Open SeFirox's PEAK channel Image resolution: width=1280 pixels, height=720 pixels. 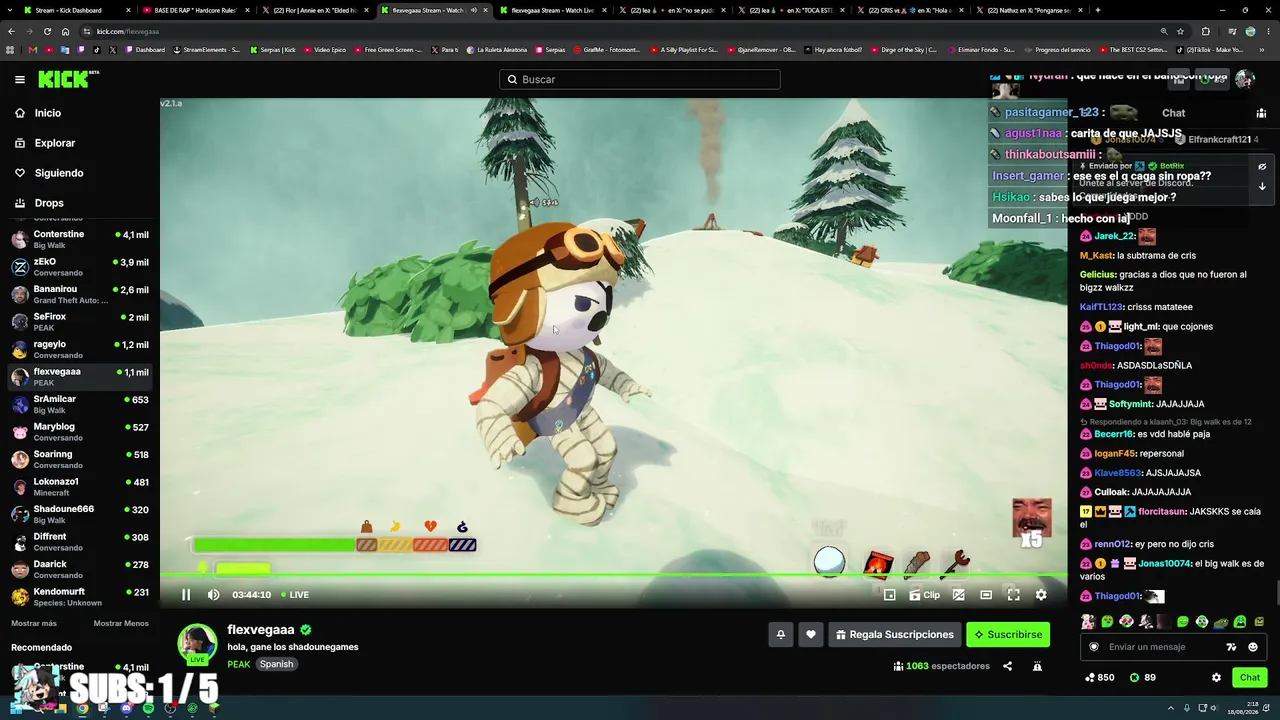(x=80, y=322)
